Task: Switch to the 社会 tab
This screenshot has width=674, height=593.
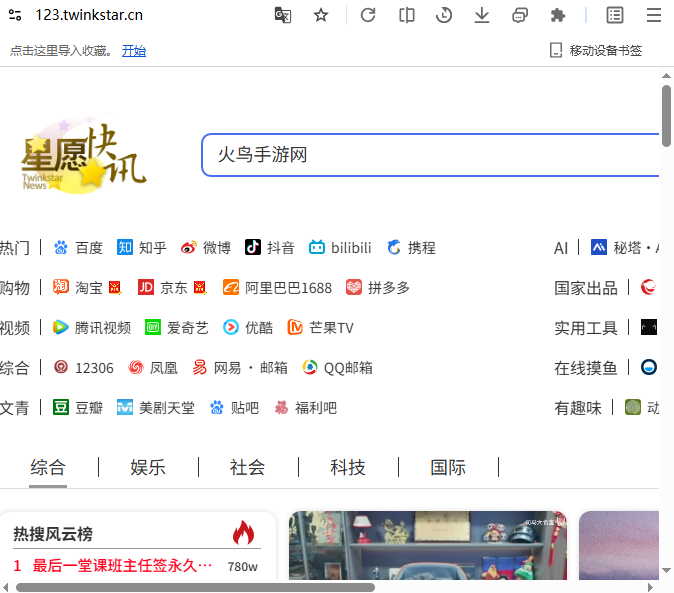Action: point(248,468)
